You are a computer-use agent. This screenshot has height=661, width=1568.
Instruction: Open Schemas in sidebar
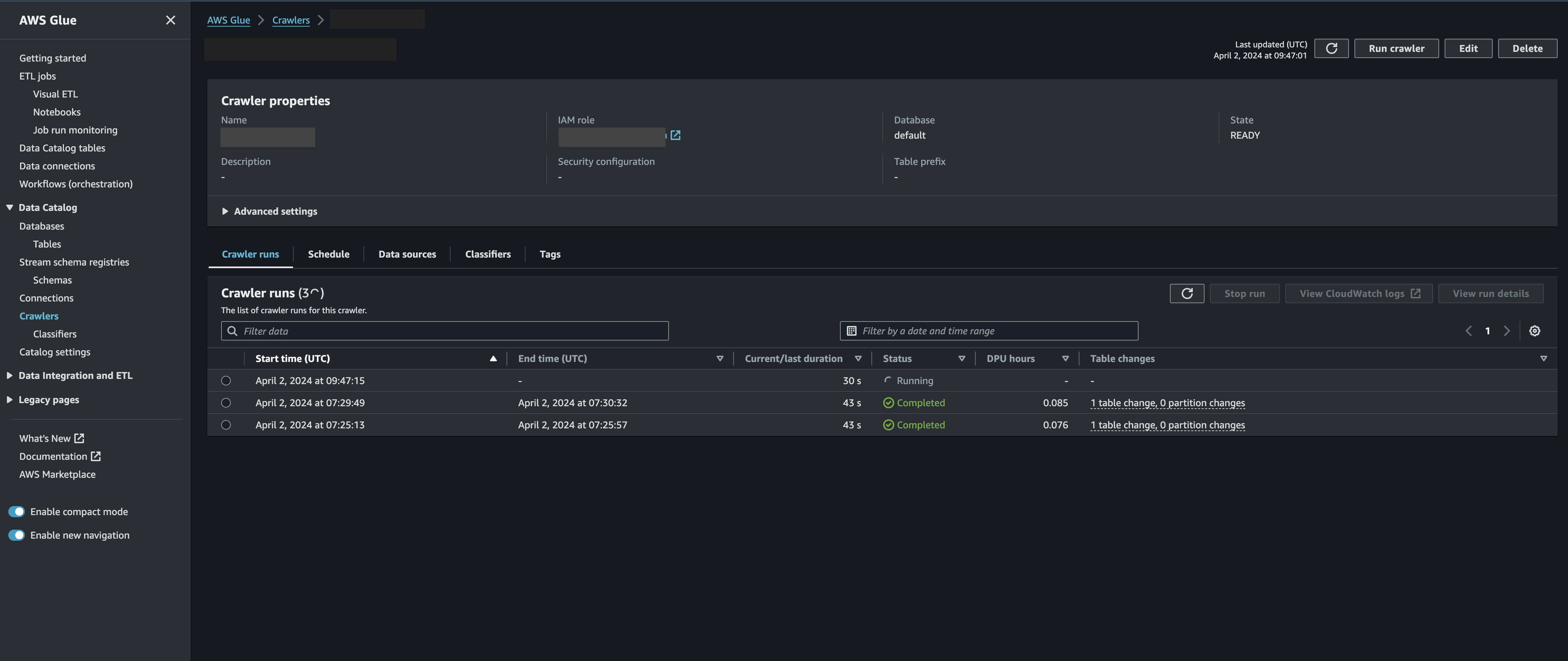(x=53, y=280)
